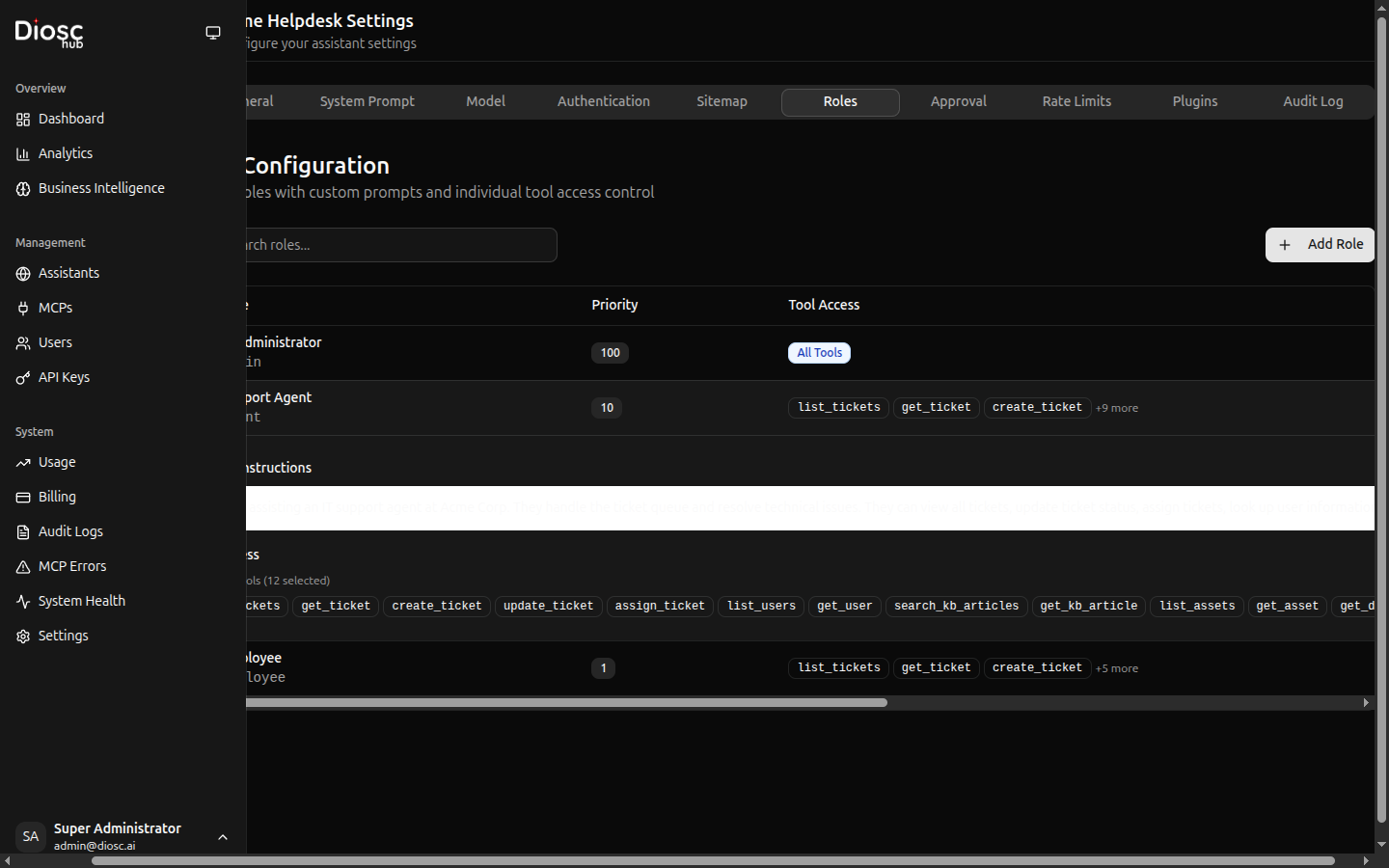Open Analytics via its chart icon
The image size is (1389, 868).
pos(23,154)
